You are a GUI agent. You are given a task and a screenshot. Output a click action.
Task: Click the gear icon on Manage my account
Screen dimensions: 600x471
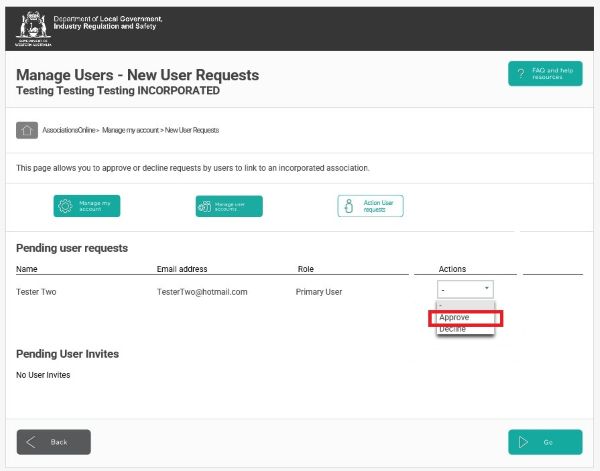click(65, 206)
